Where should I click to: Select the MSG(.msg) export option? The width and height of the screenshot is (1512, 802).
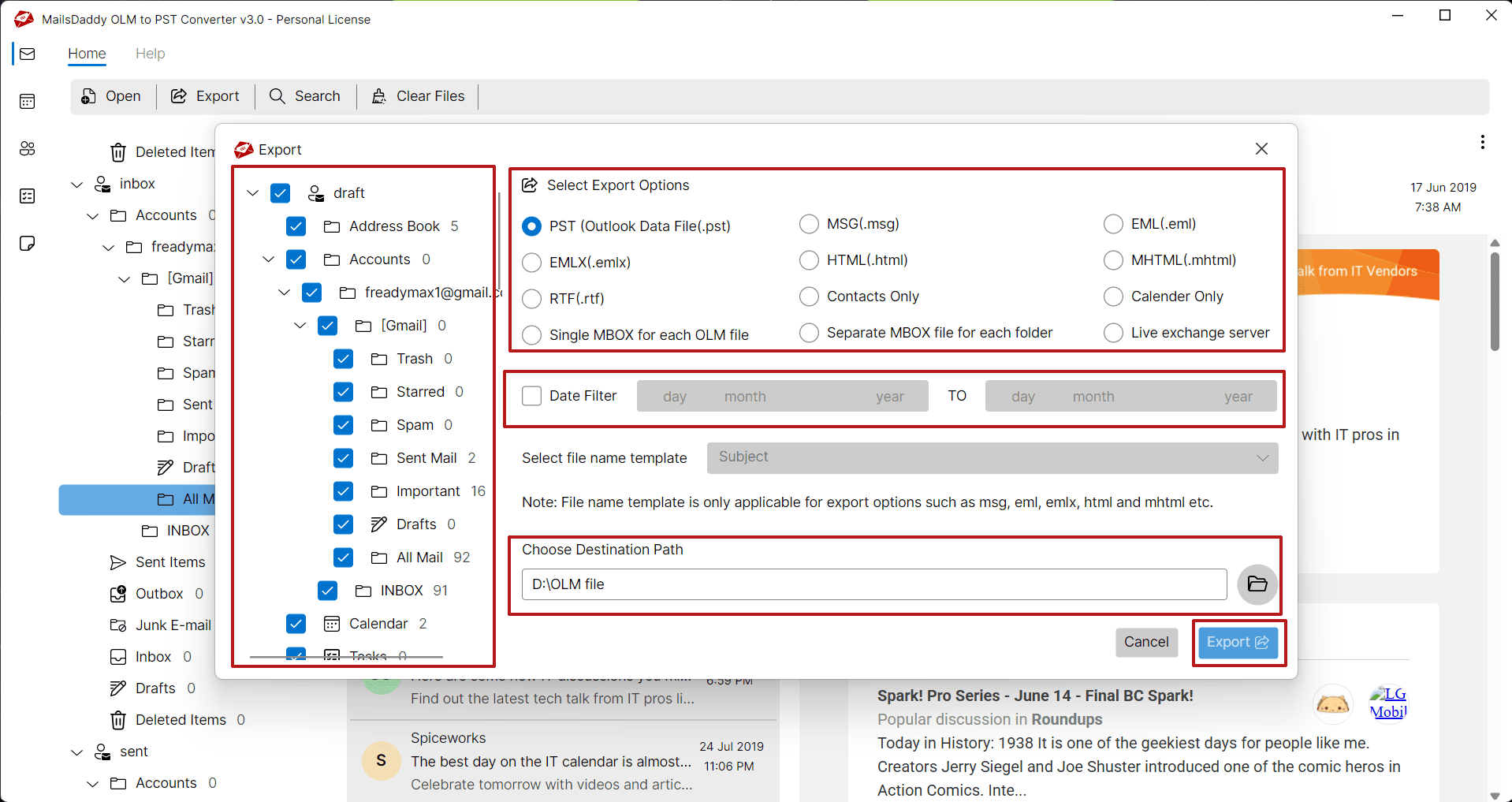pyautogui.click(x=809, y=224)
